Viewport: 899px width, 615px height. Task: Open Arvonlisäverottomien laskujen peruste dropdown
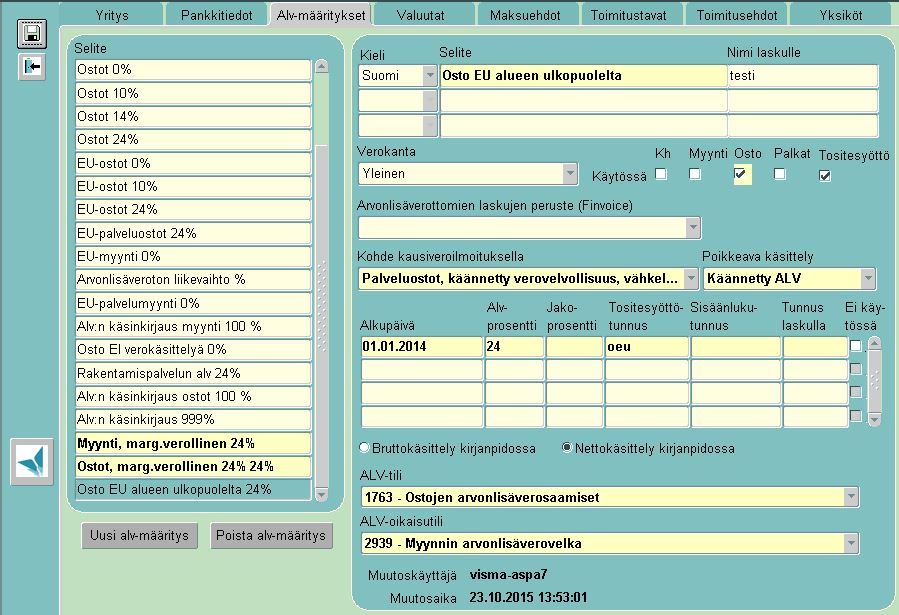tap(693, 228)
